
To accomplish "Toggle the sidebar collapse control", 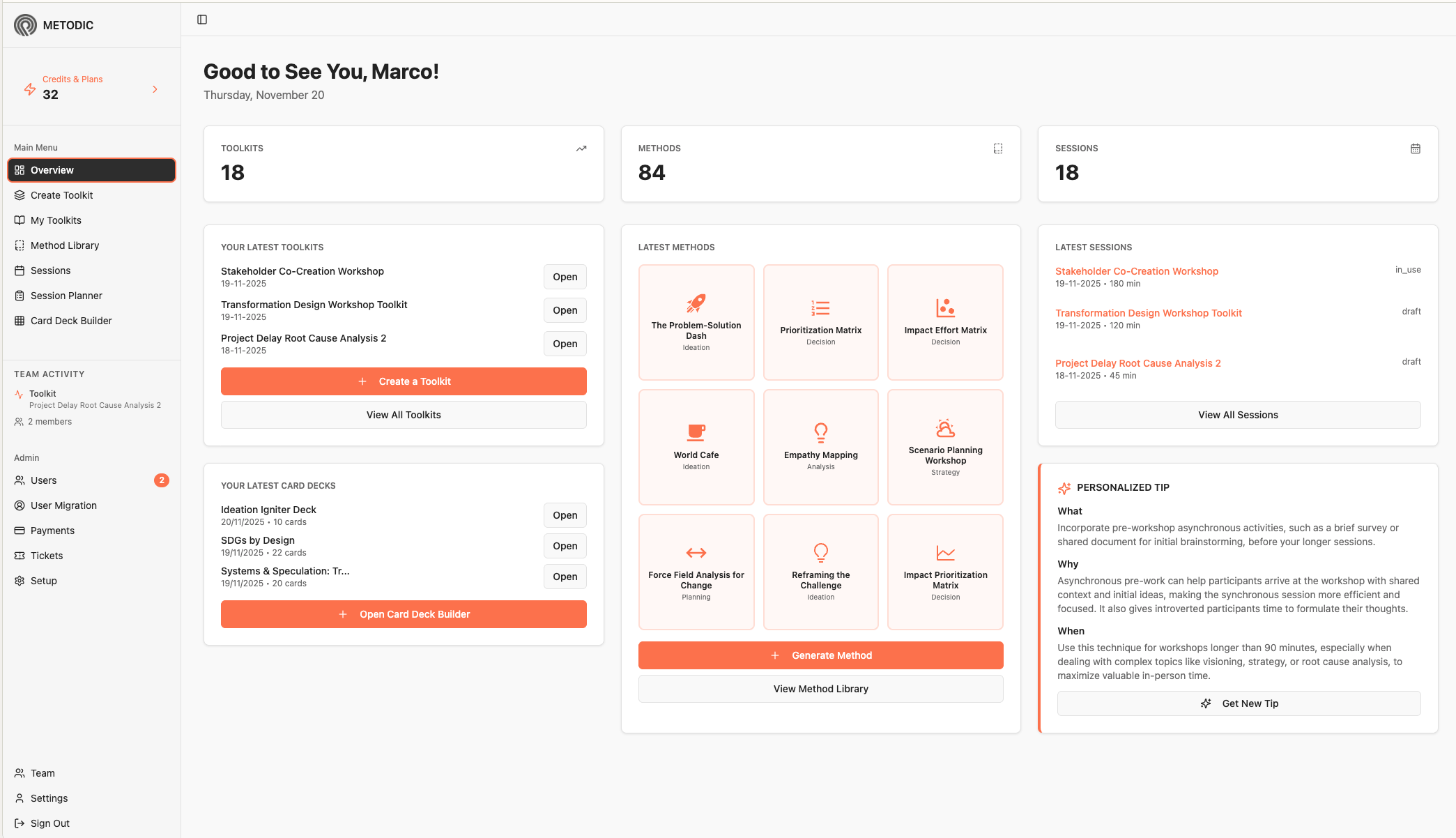I will pyautogui.click(x=202, y=19).
